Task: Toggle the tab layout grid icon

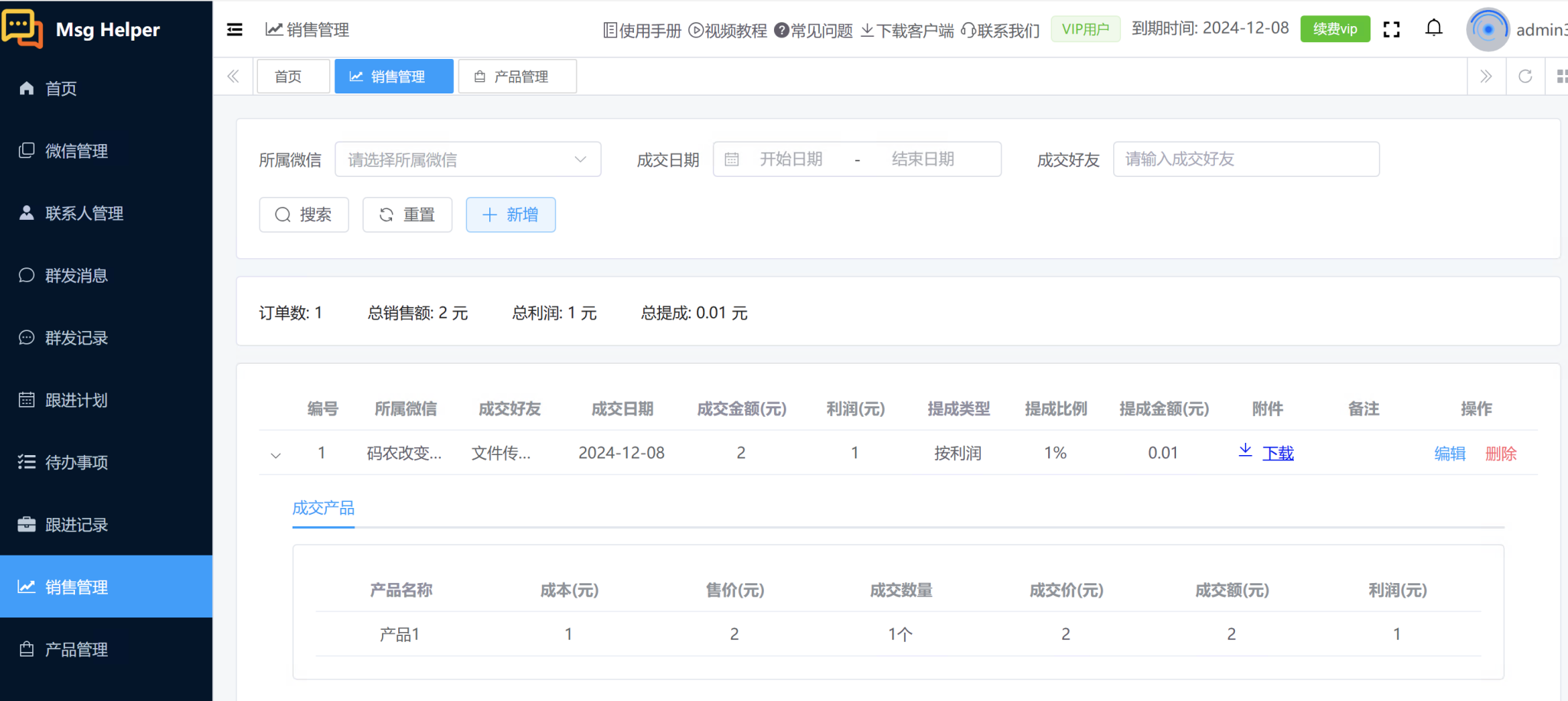Action: [1560, 76]
